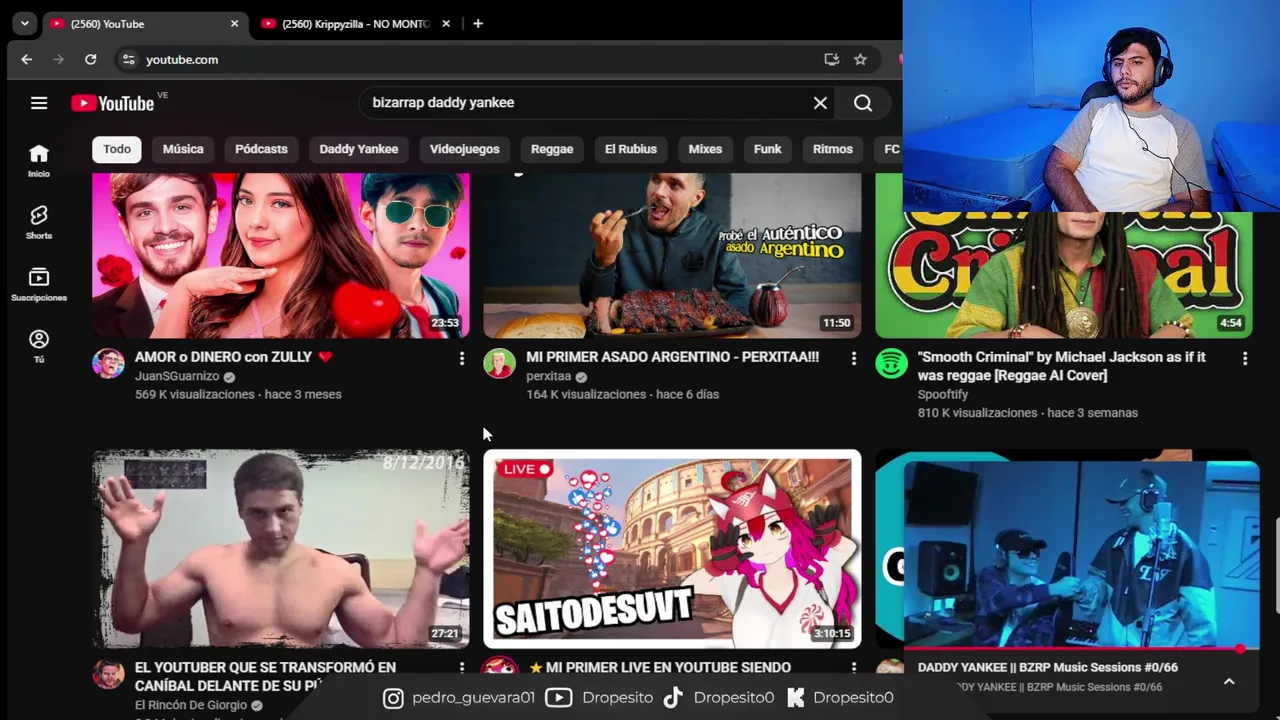Reload the page
The width and height of the screenshot is (1280, 720).
point(90,60)
